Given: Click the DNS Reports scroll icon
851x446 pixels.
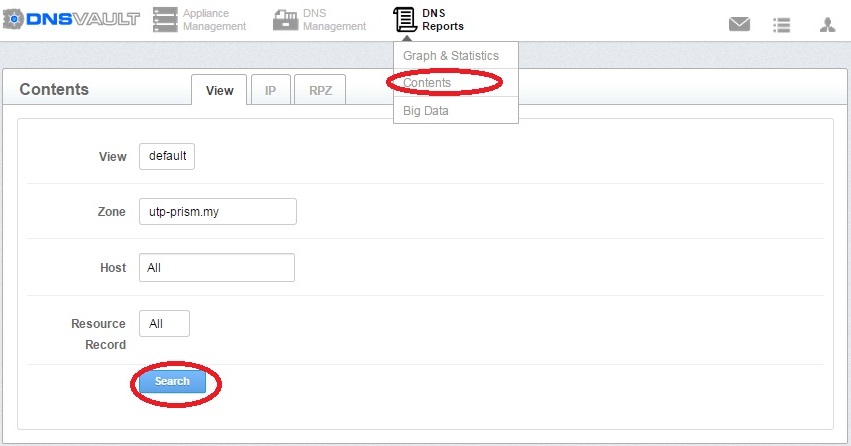Looking at the screenshot, I should point(405,20).
